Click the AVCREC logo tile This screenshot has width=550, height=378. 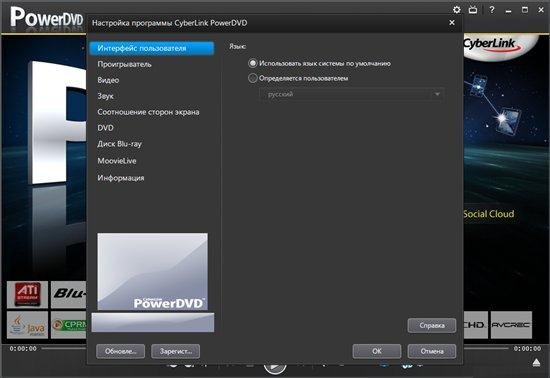pyautogui.click(x=511, y=325)
